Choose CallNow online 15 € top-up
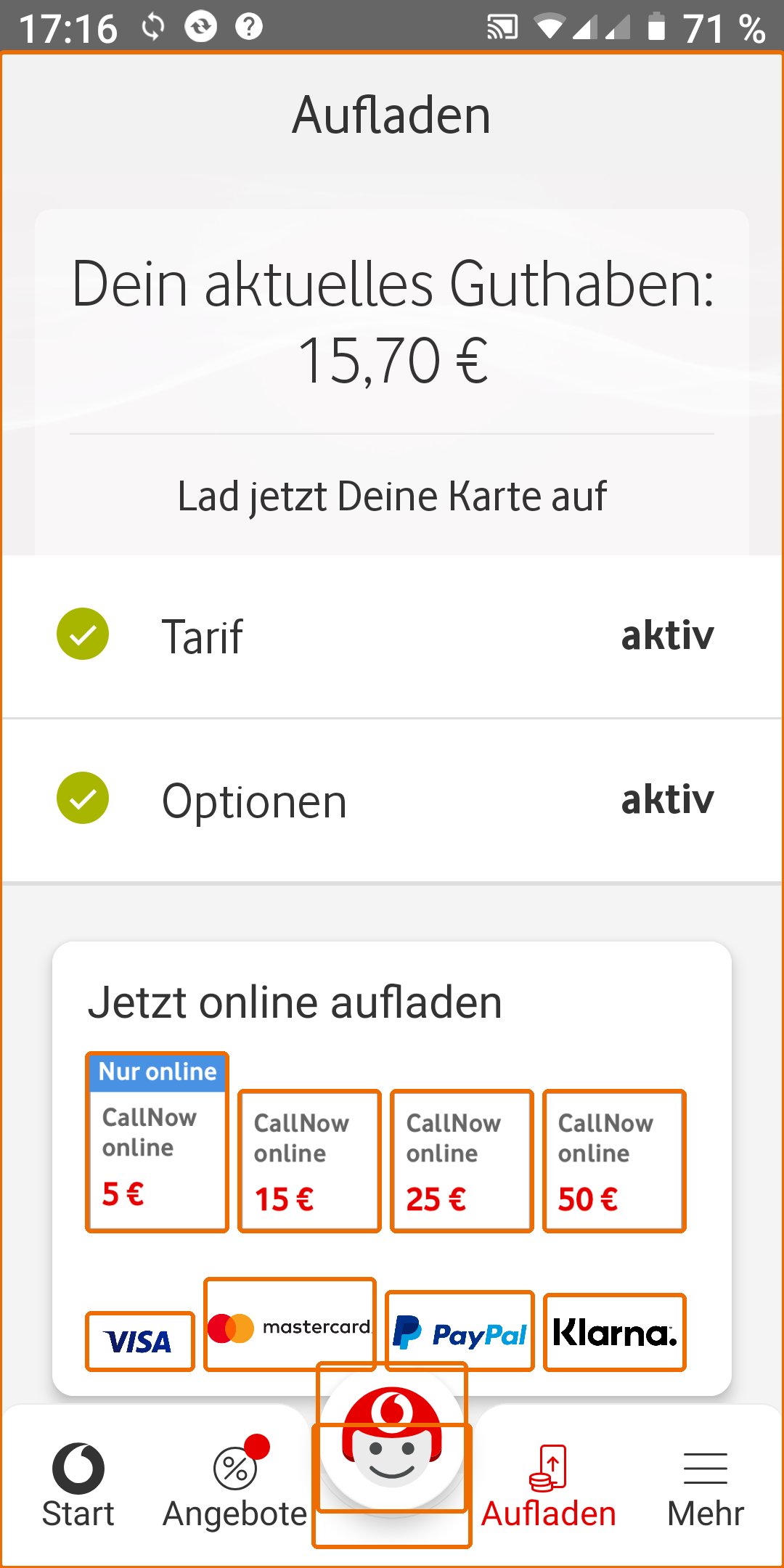The height and width of the screenshot is (1568, 784). click(309, 1161)
